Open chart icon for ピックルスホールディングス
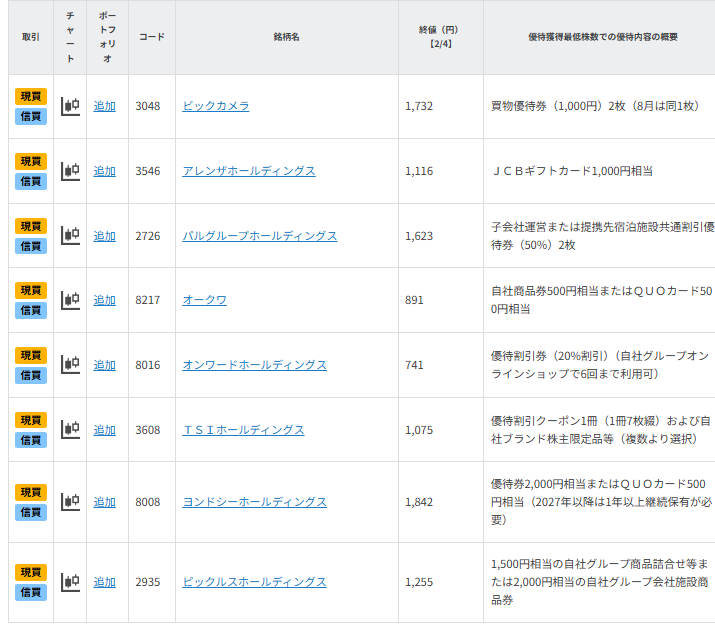This screenshot has width=715, height=634. pos(70,582)
